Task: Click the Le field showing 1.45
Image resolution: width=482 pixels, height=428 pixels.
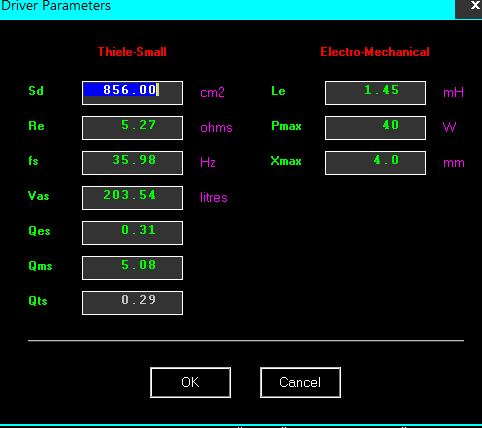Action: coord(375,93)
